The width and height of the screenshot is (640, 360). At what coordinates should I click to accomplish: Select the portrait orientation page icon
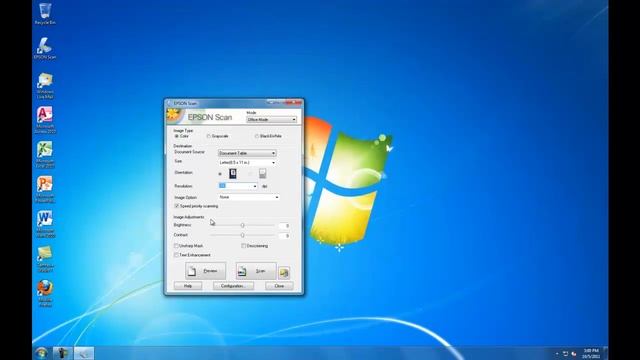tap(233, 173)
